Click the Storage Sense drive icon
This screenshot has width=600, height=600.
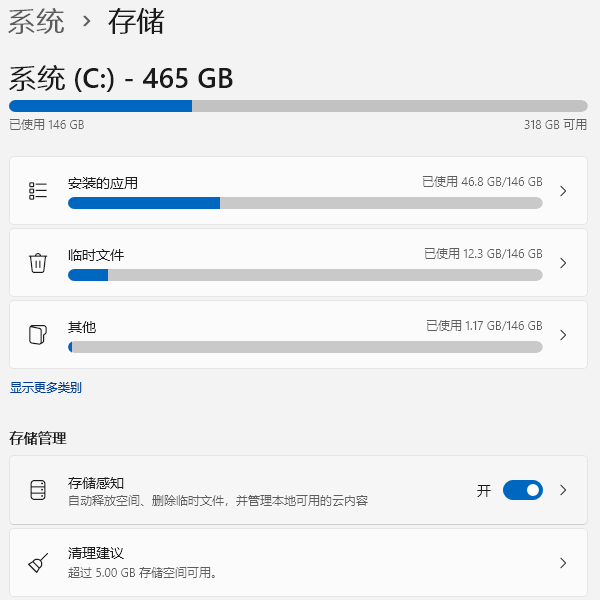pos(38,490)
